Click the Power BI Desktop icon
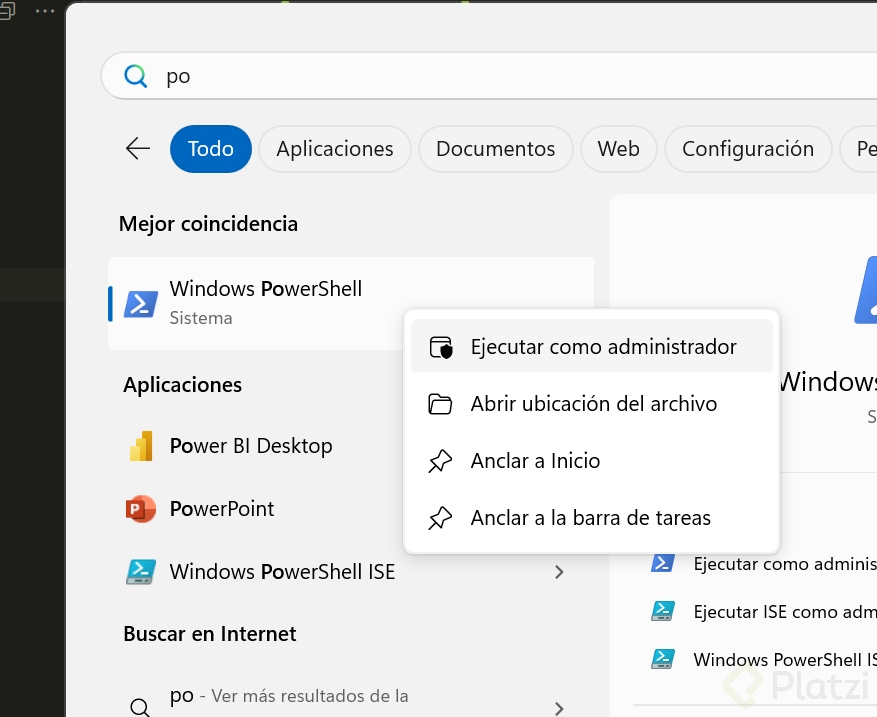877x717 pixels. (141, 446)
